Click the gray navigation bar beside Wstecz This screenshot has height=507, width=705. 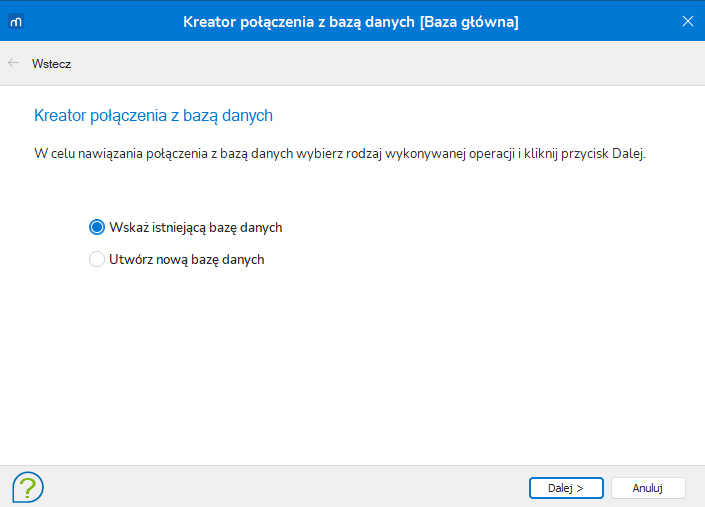click(387, 63)
